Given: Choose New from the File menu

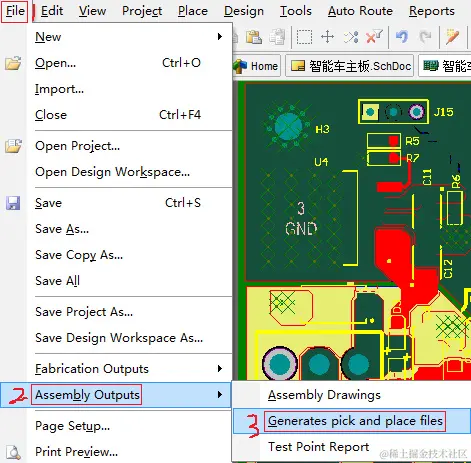Looking at the screenshot, I should point(129,37).
